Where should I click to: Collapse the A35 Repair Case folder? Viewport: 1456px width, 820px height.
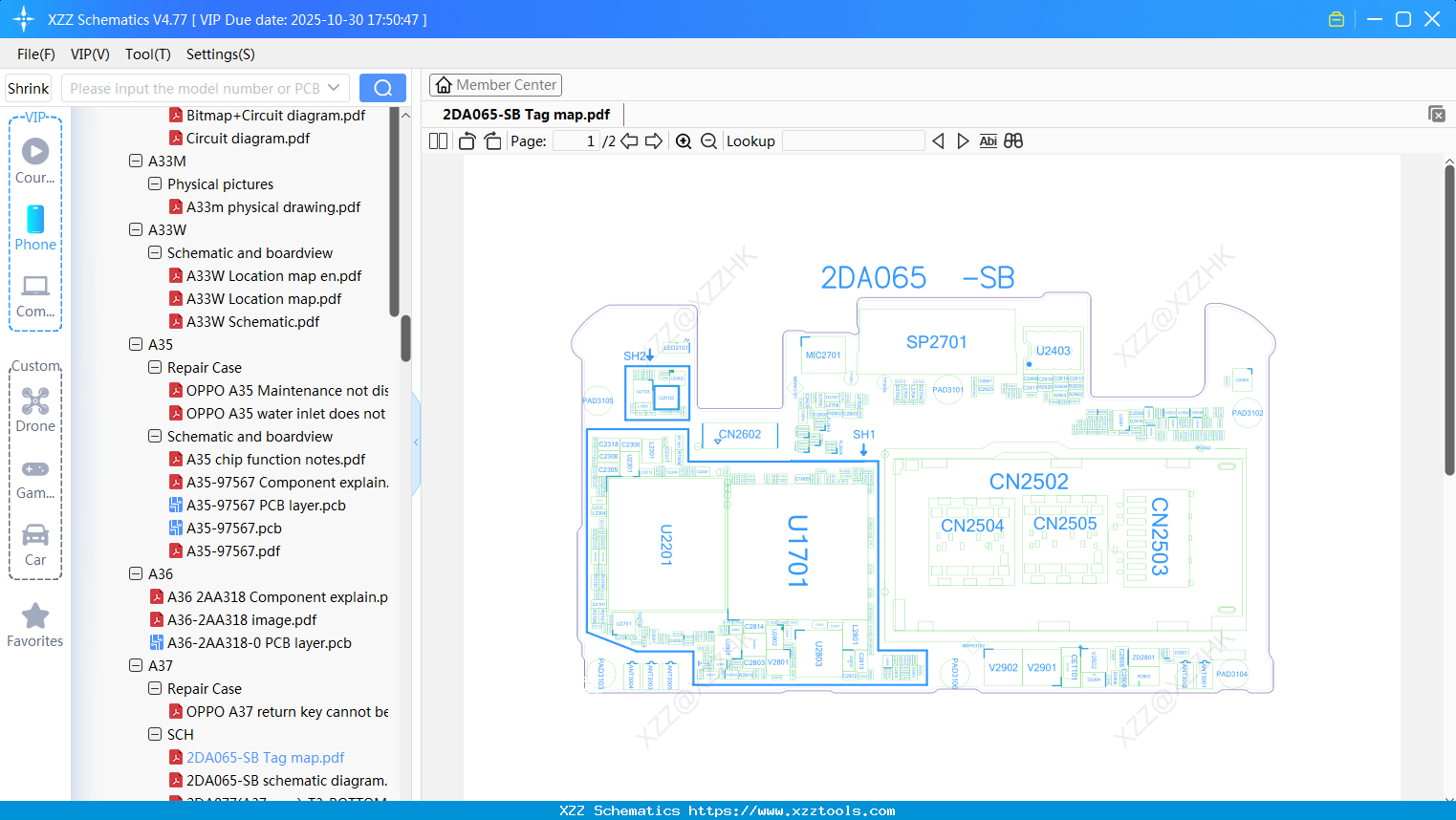pyautogui.click(x=155, y=367)
